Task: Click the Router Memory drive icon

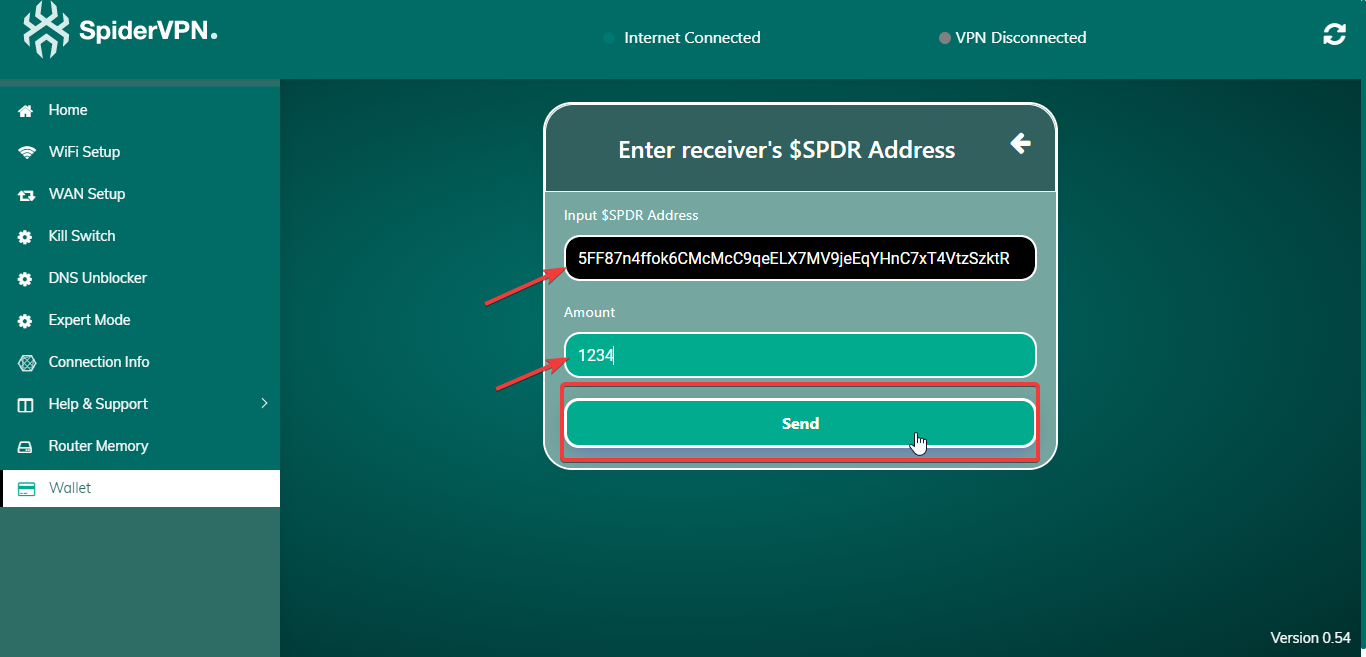Action: tap(26, 447)
